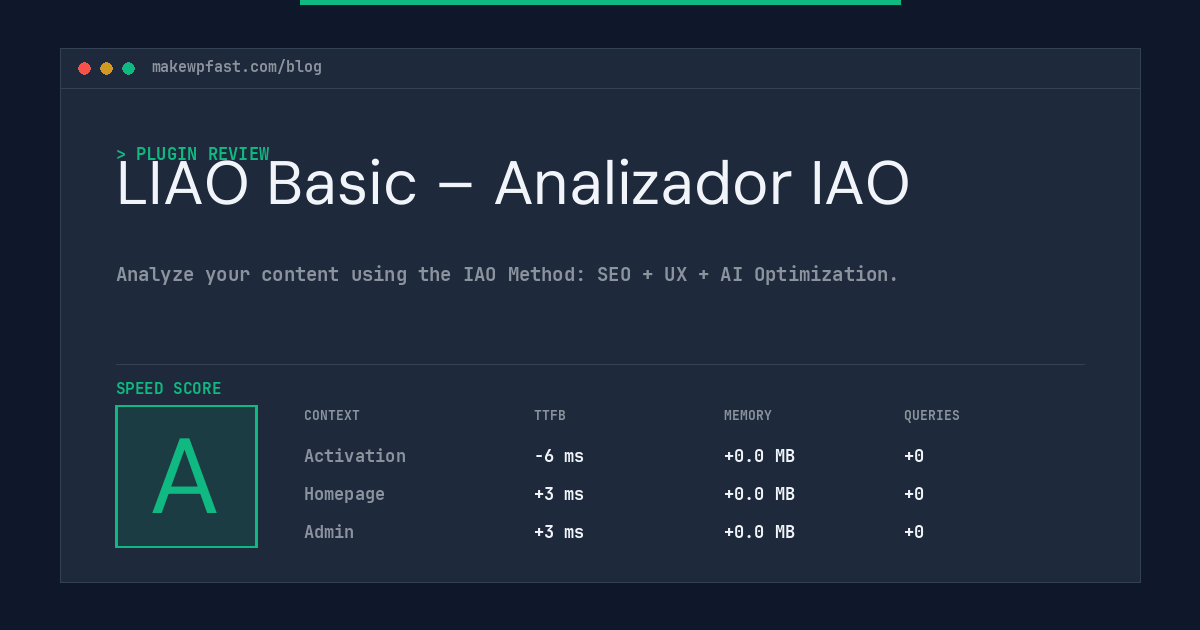
Task: Click the Homepage '+3 ms' TTFB value
Action: (559, 494)
